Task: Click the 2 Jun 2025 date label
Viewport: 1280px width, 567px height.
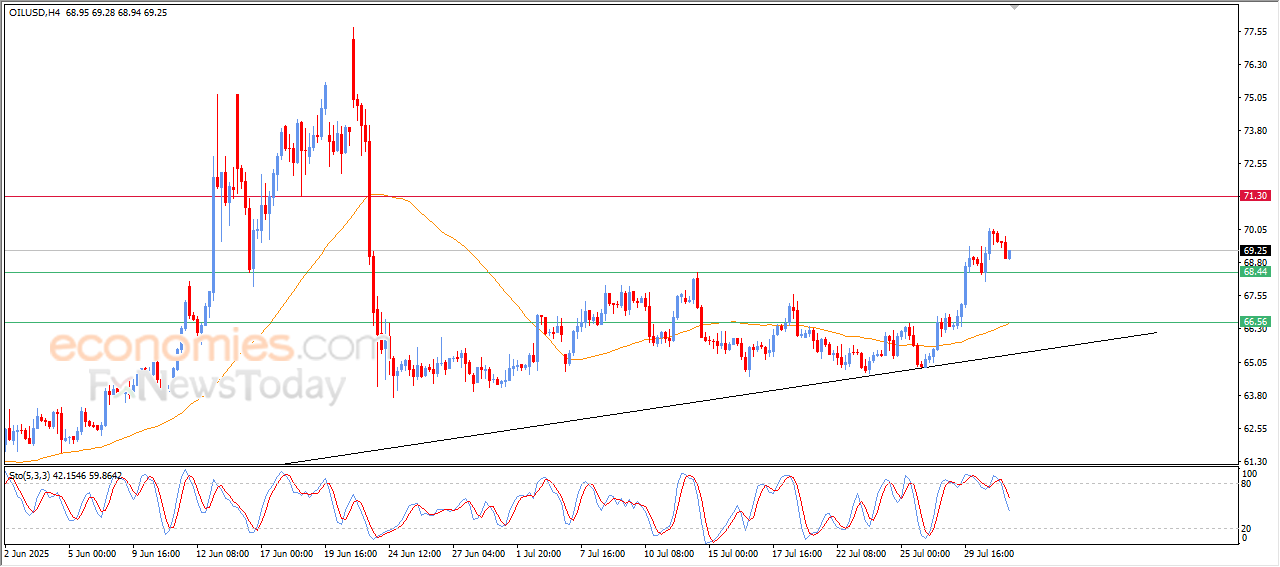Action: [26, 552]
